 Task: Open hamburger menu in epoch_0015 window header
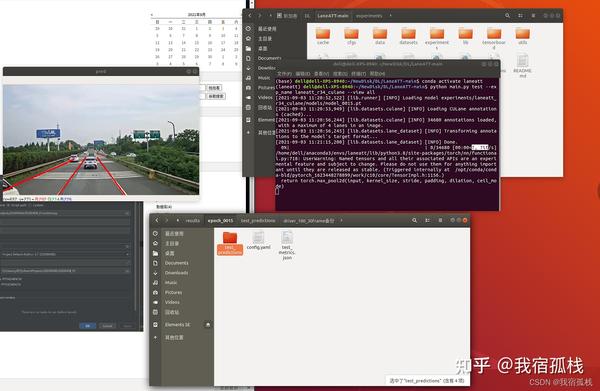click(x=440, y=220)
